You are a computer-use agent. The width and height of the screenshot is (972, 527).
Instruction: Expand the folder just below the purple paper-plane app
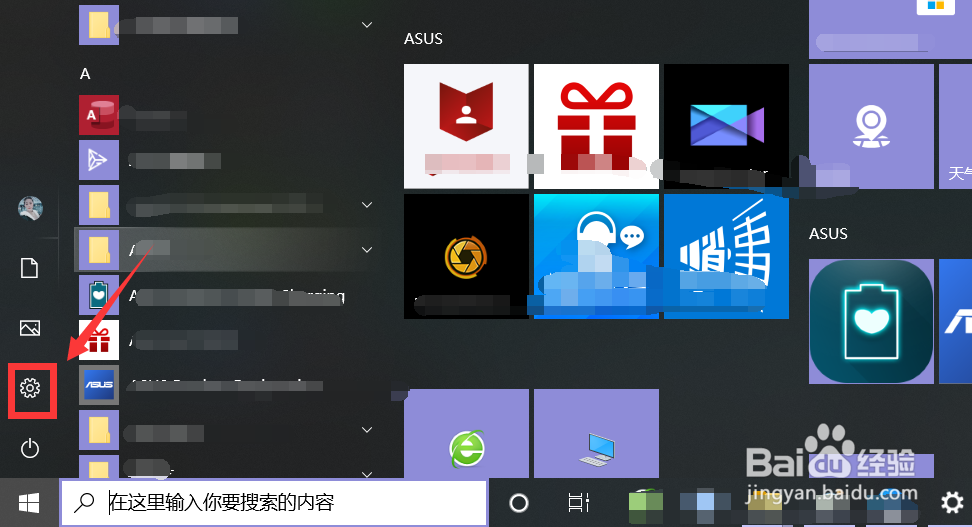point(367,205)
